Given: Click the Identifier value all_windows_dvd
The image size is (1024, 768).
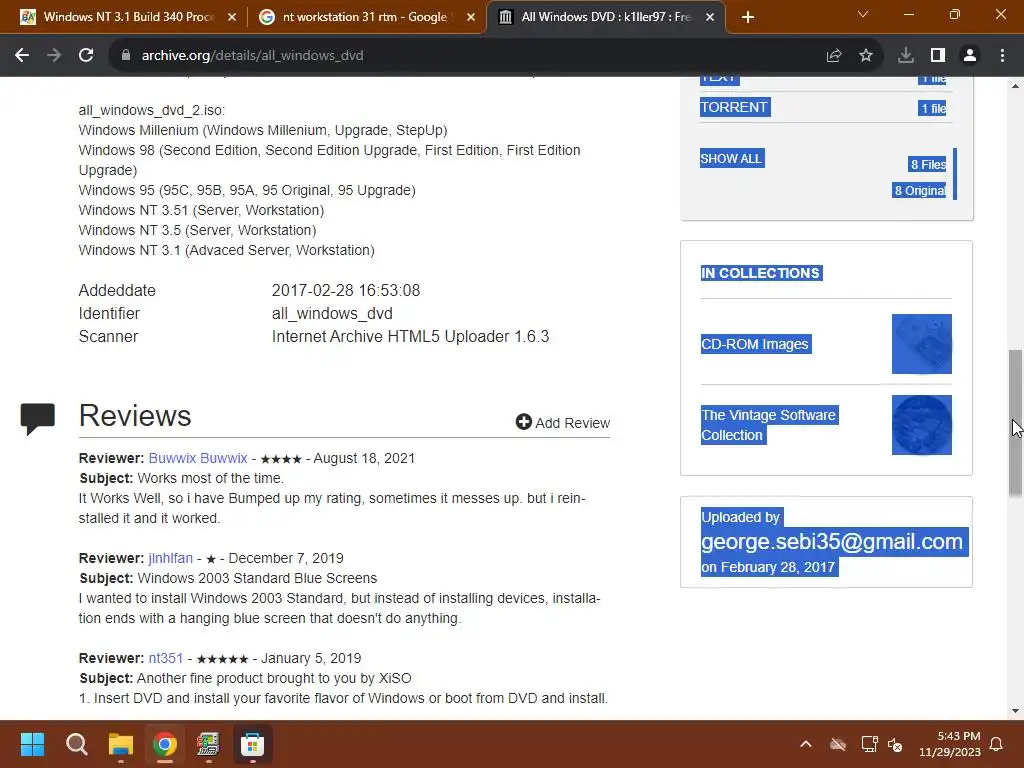Looking at the screenshot, I should (332, 313).
